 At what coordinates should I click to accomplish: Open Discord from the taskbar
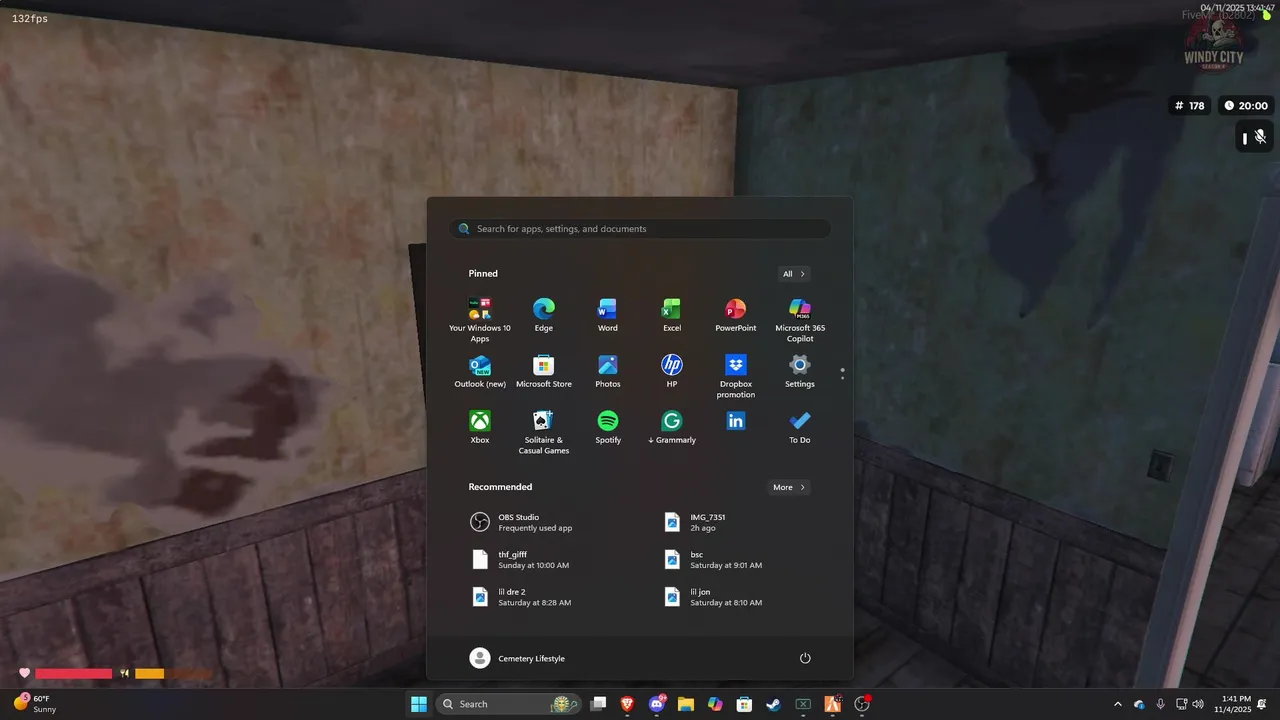[x=657, y=704]
